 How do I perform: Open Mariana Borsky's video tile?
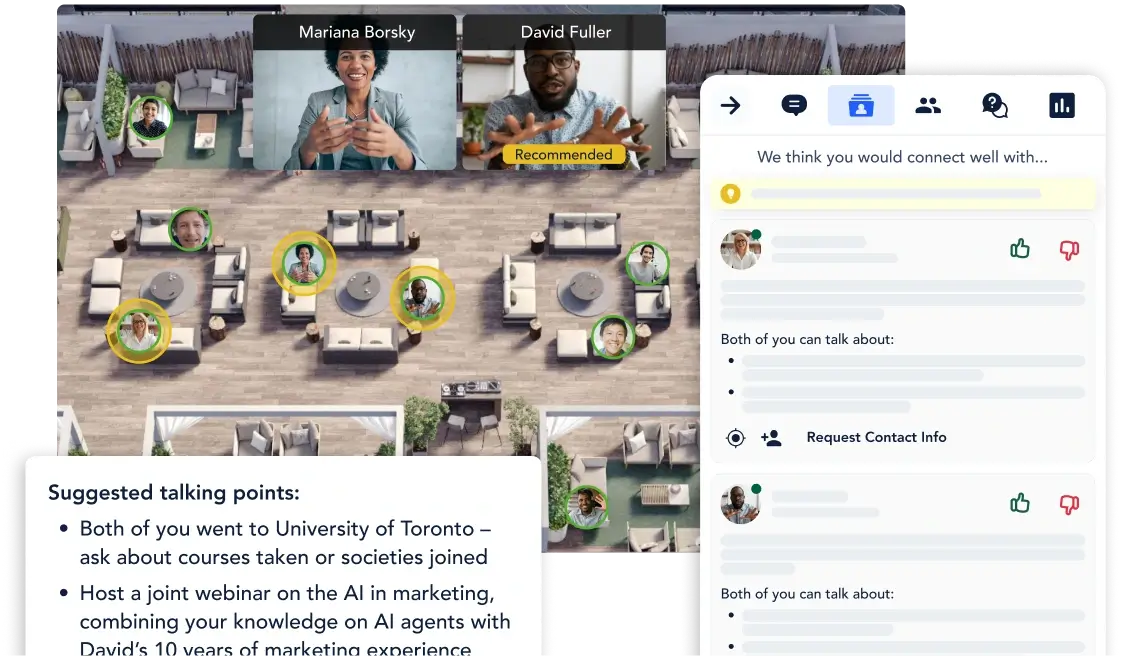pyautogui.click(x=354, y=93)
